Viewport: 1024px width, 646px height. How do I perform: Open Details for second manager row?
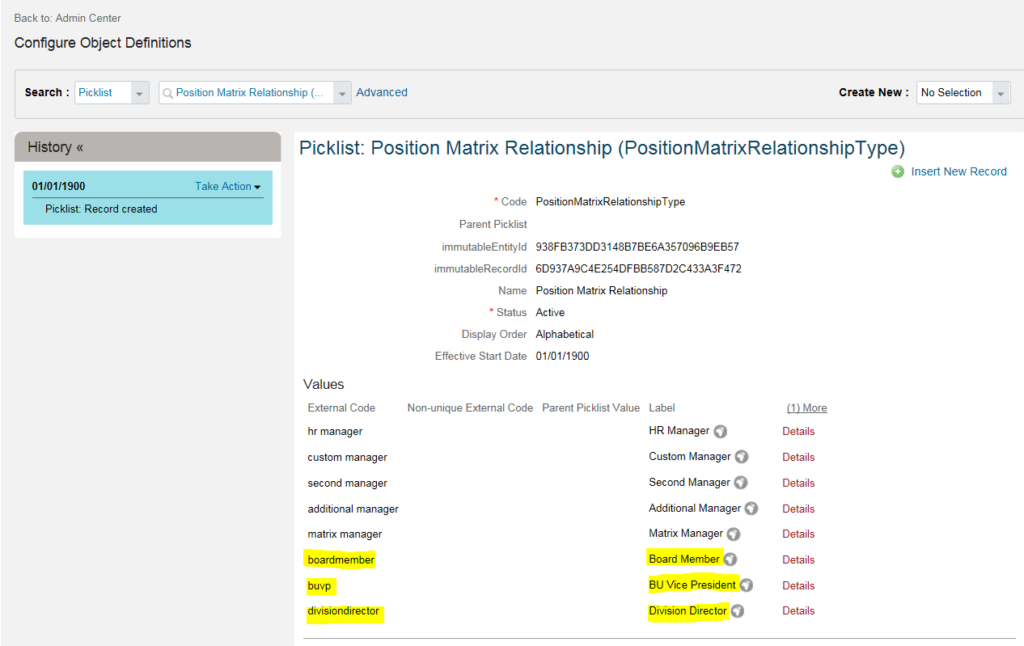tap(798, 483)
